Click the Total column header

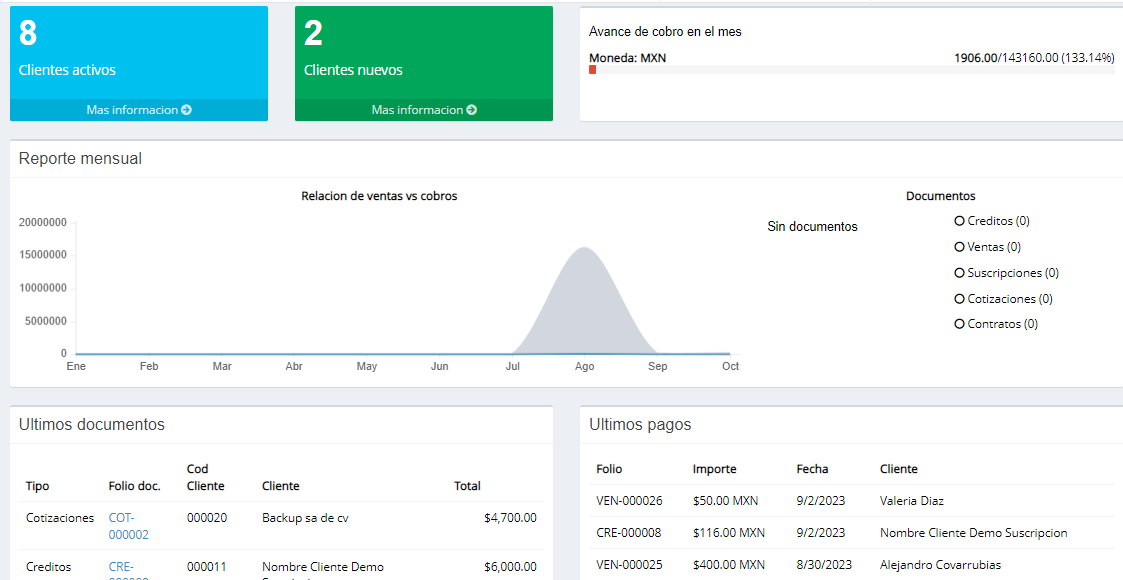467,486
